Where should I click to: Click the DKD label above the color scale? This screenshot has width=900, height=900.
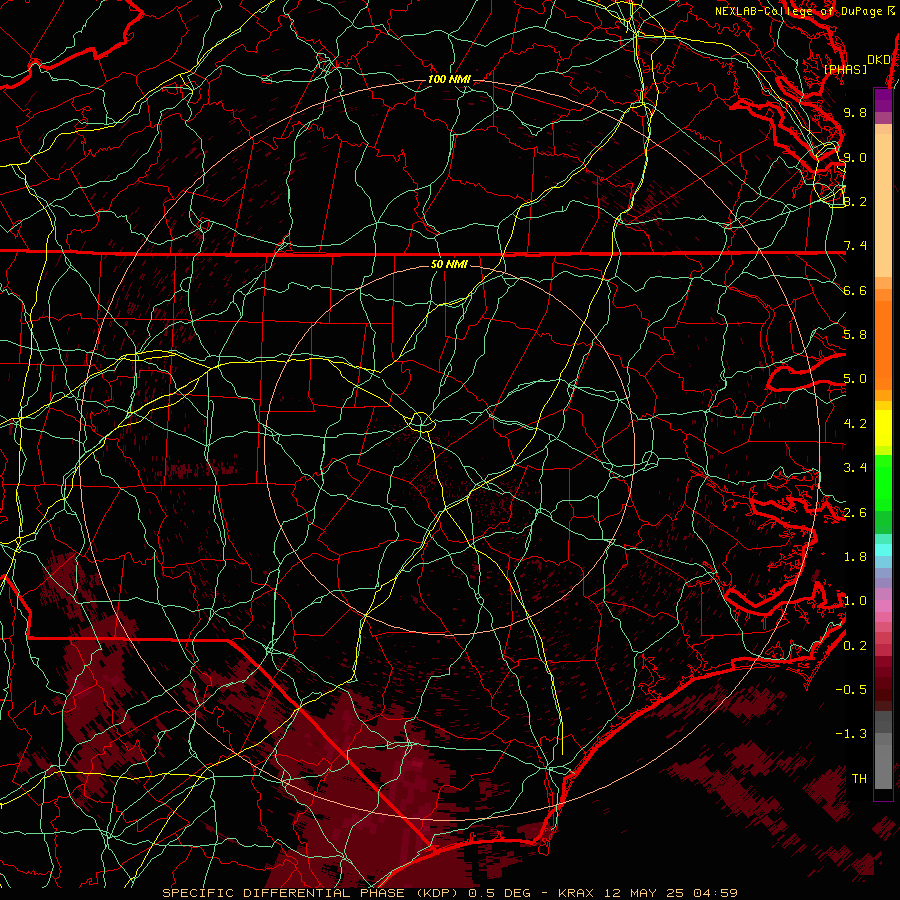[x=878, y=60]
